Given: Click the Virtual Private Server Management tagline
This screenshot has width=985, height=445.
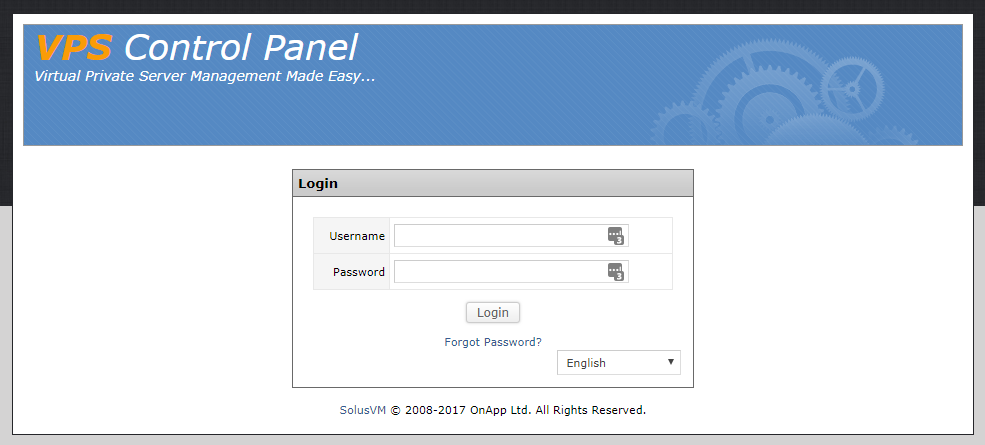Looking at the screenshot, I should (x=205, y=76).
